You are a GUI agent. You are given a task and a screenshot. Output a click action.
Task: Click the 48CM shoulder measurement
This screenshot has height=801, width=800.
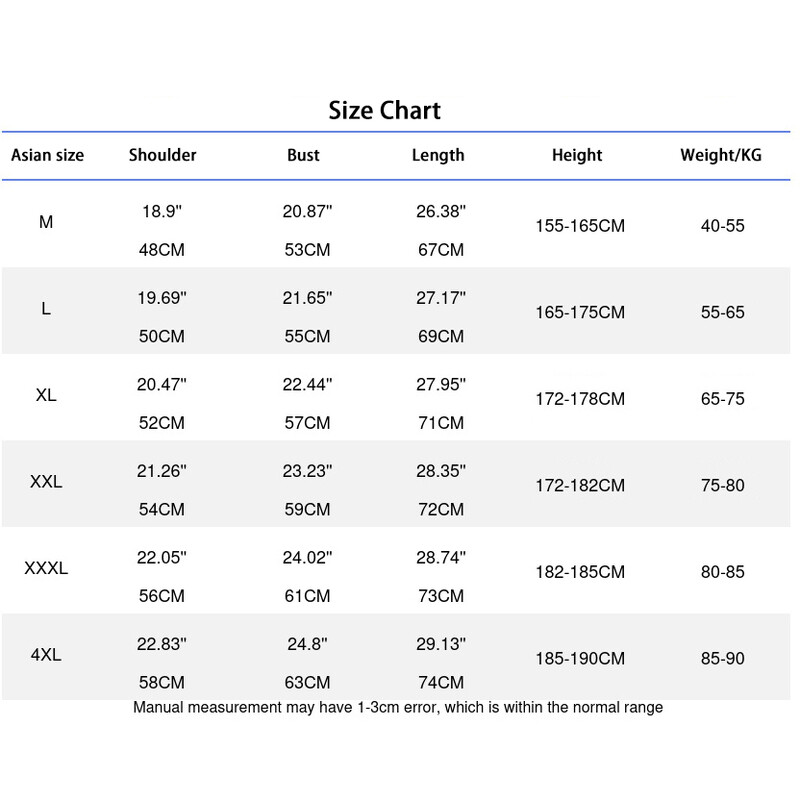coord(162,250)
